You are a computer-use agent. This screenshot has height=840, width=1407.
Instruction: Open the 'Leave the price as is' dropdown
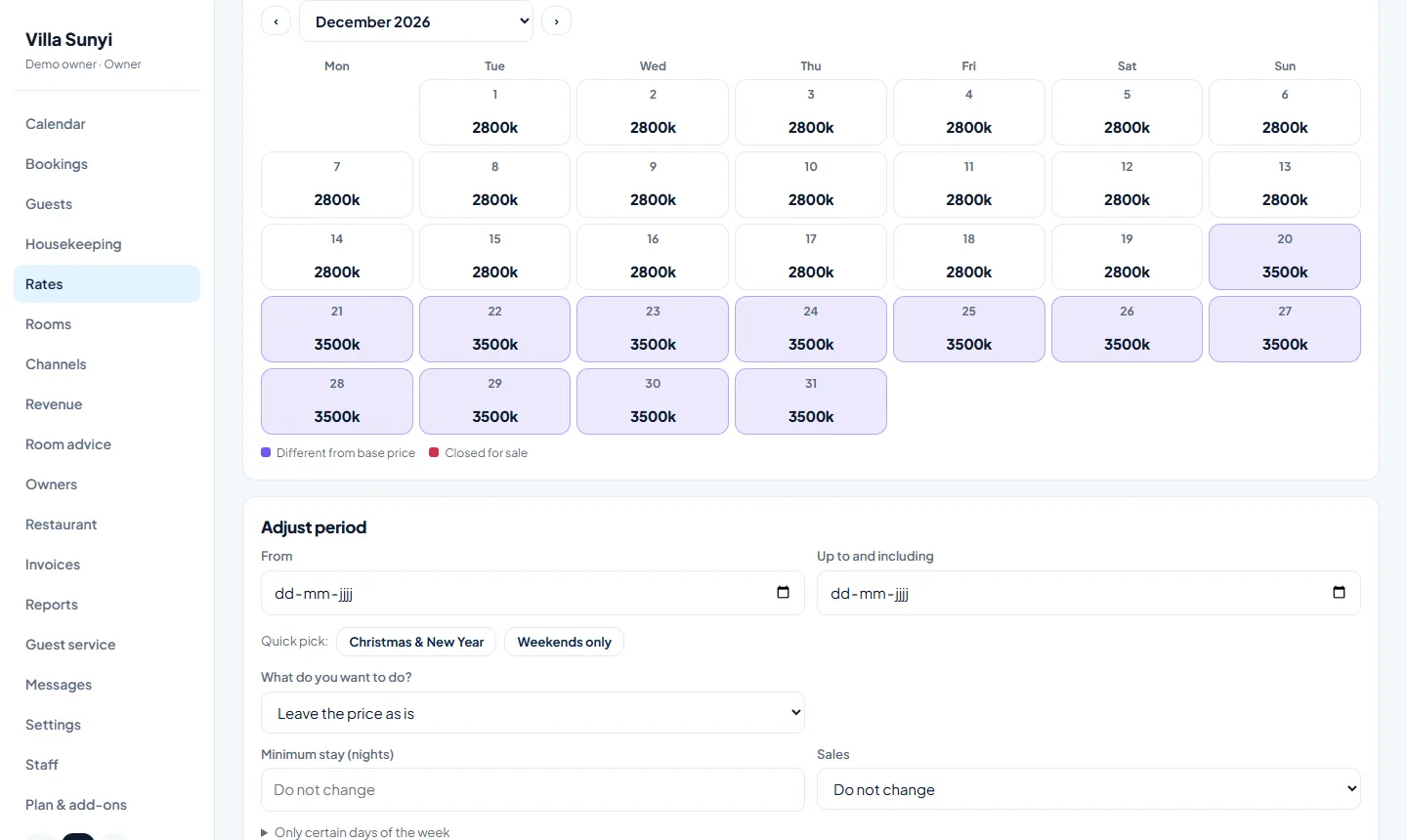click(x=533, y=713)
